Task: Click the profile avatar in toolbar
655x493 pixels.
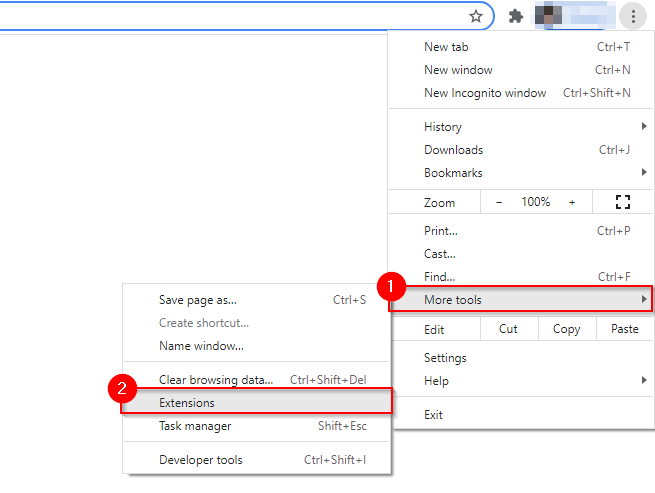Action: pyautogui.click(x=550, y=16)
